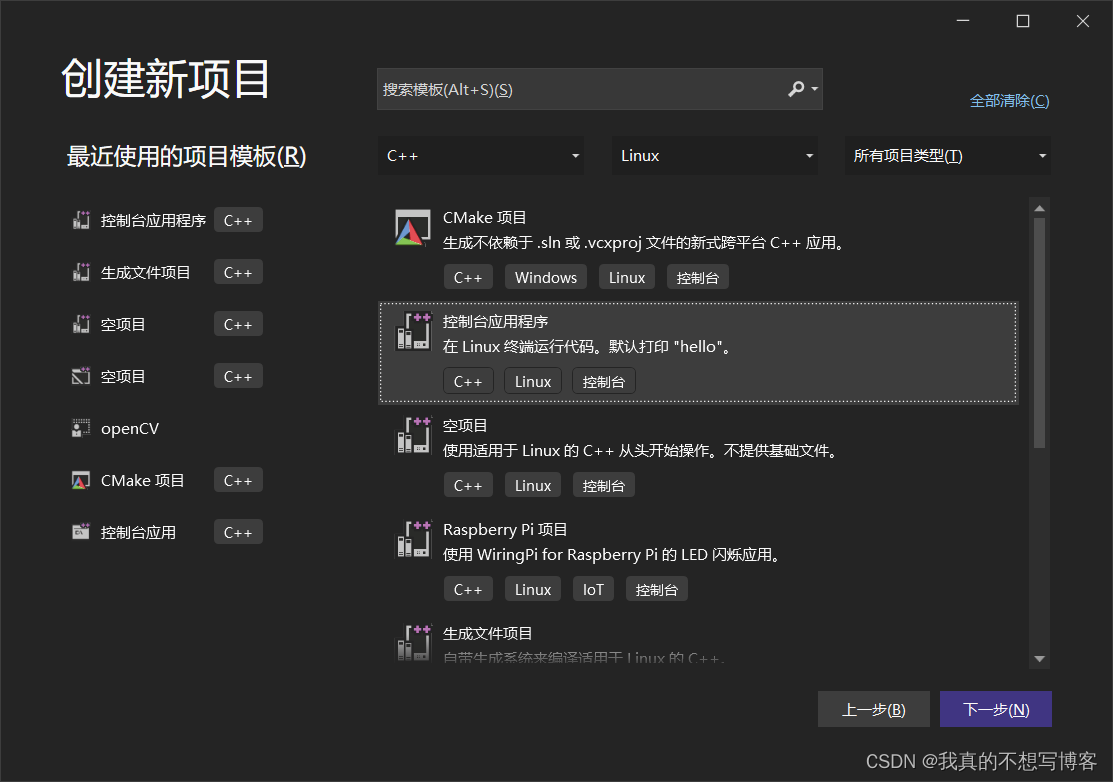Click the scrollbar down arrow in template list

pos(1039,658)
